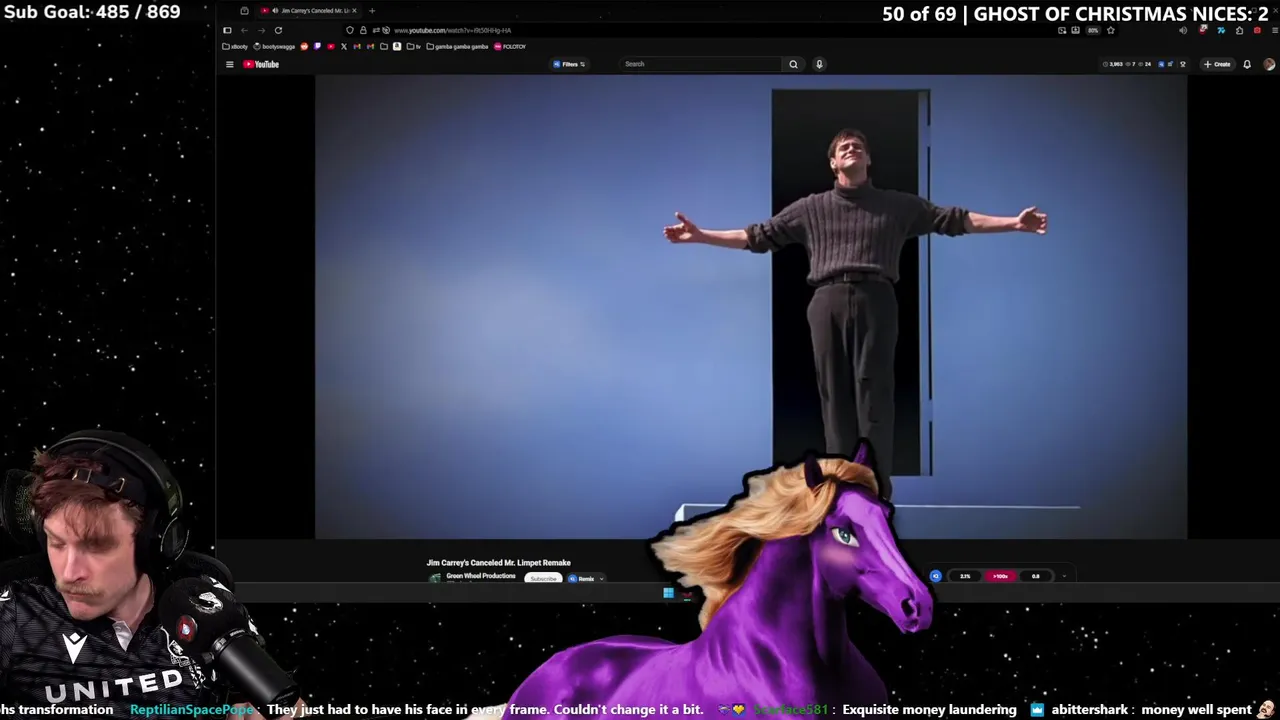The image size is (1280, 720).
Task: Open the FOLOTOY bookmark
Action: [x=510, y=46]
